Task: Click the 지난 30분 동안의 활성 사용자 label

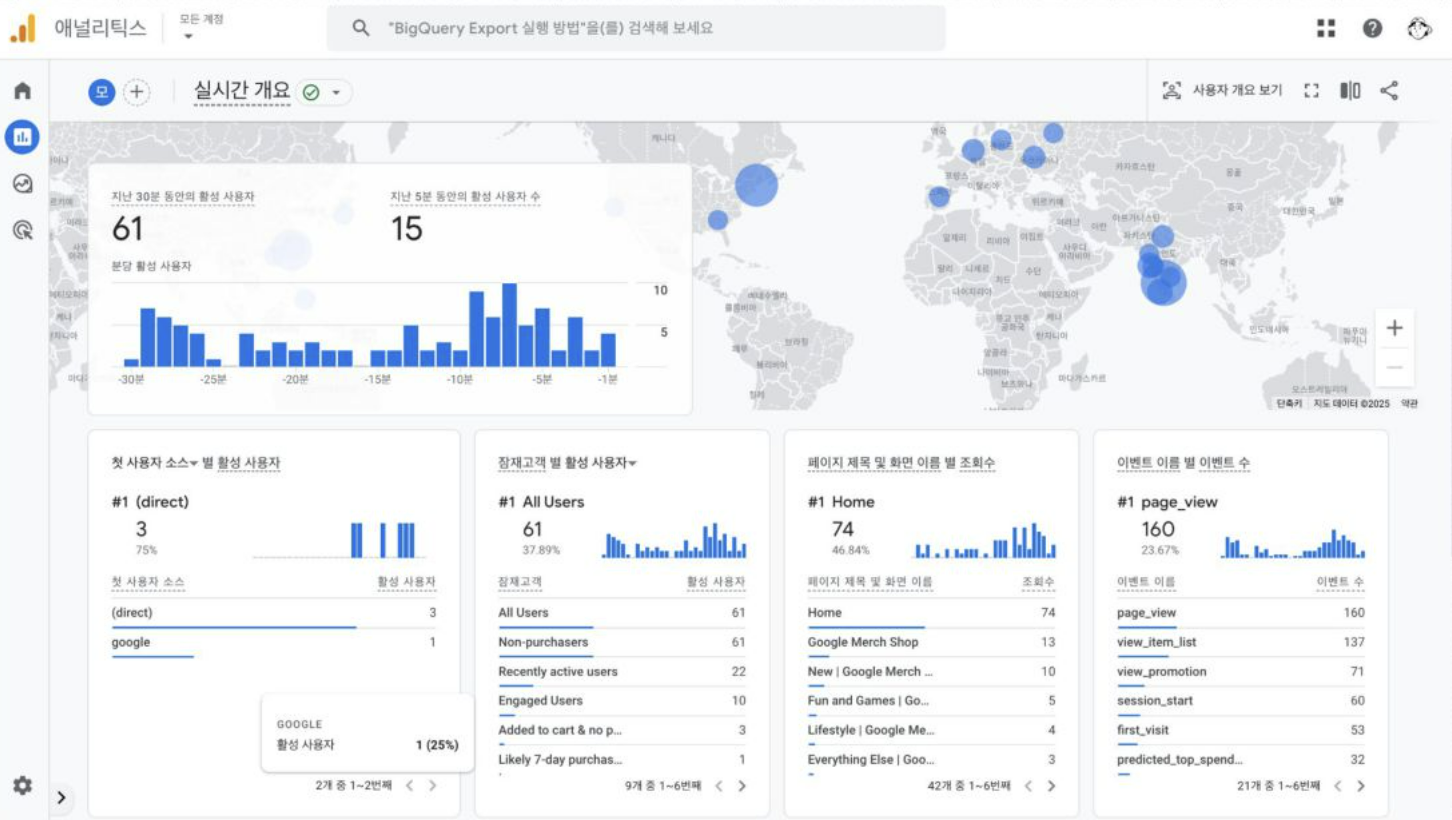Action: pyautogui.click(x=183, y=197)
